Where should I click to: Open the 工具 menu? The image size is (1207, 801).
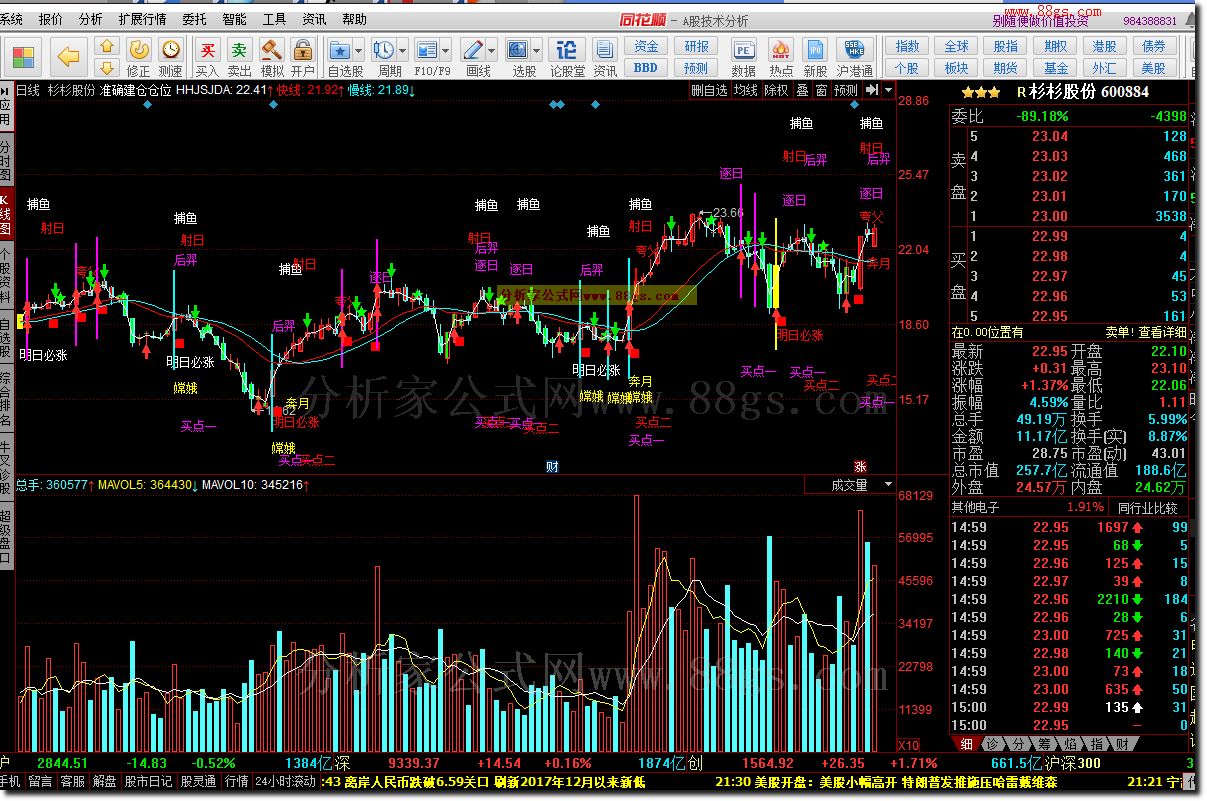click(x=274, y=19)
